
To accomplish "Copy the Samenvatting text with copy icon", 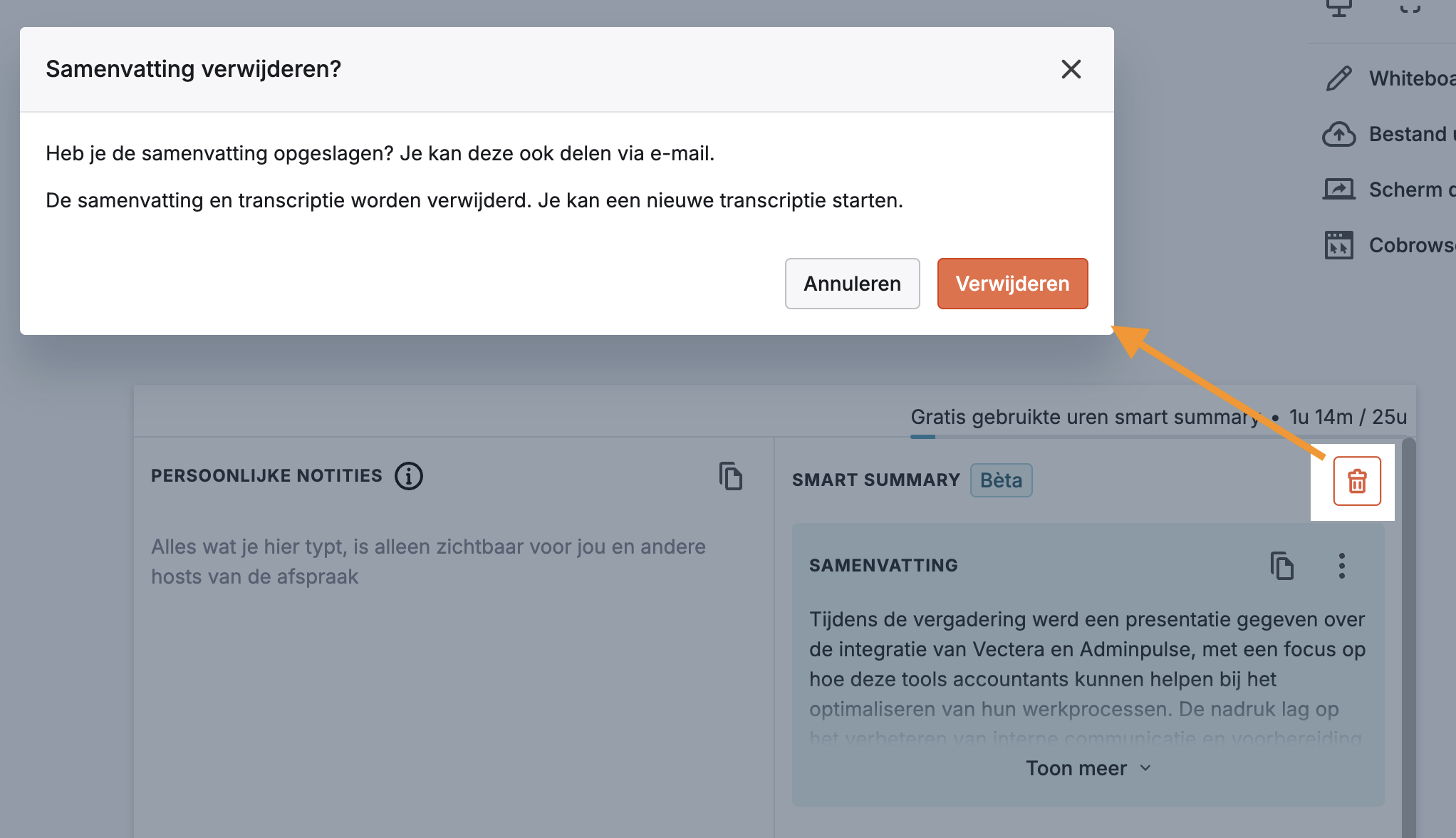I will click(1282, 566).
